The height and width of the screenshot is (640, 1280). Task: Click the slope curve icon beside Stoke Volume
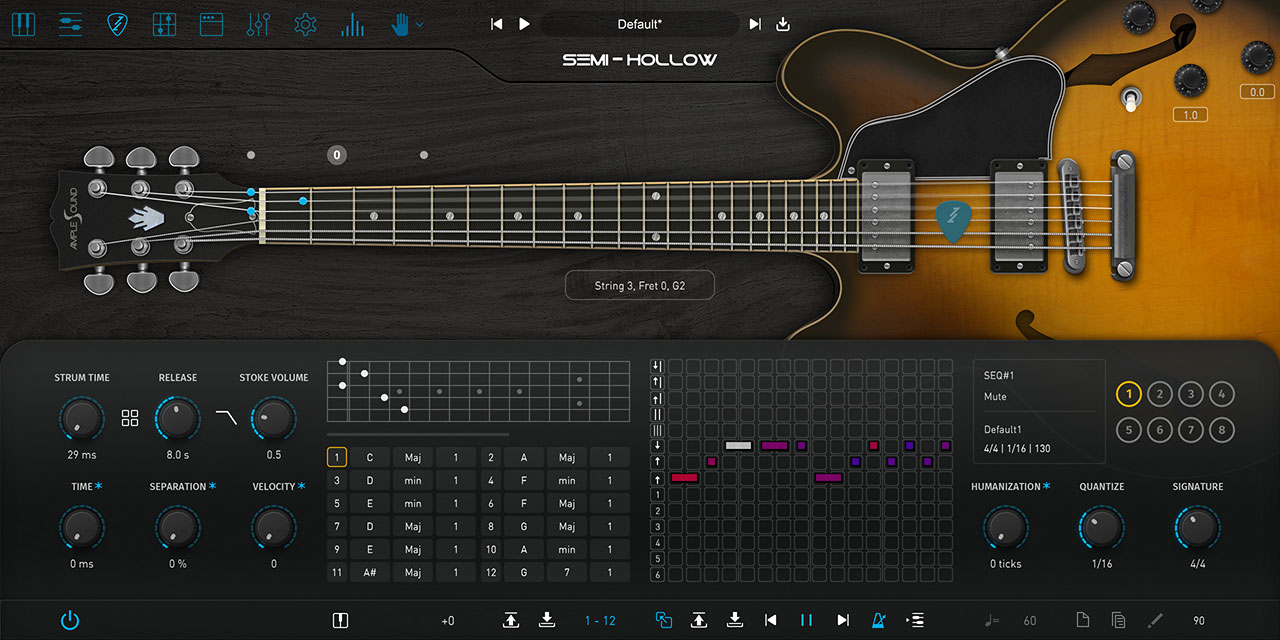click(x=226, y=418)
